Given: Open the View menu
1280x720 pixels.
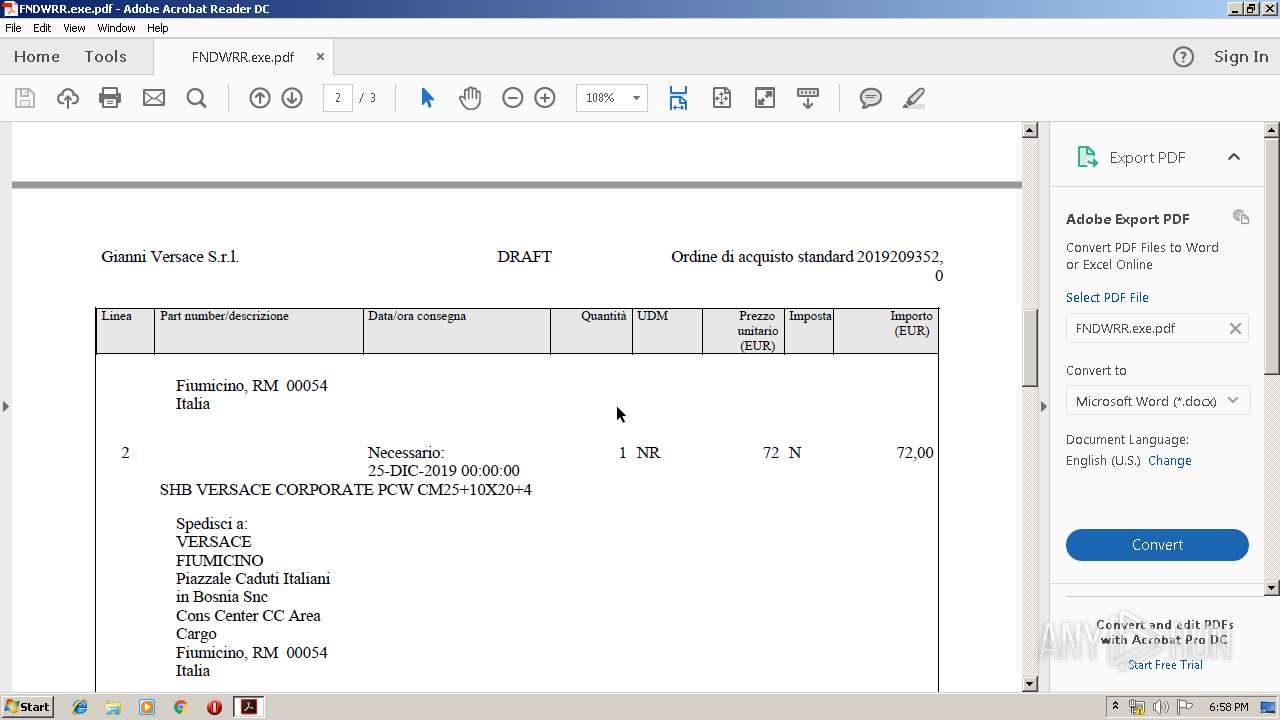Looking at the screenshot, I should tap(75, 28).
